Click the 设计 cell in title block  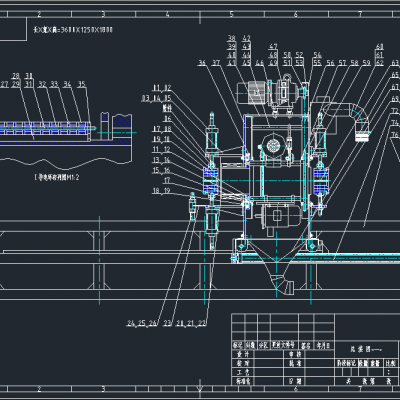(x=243, y=354)
